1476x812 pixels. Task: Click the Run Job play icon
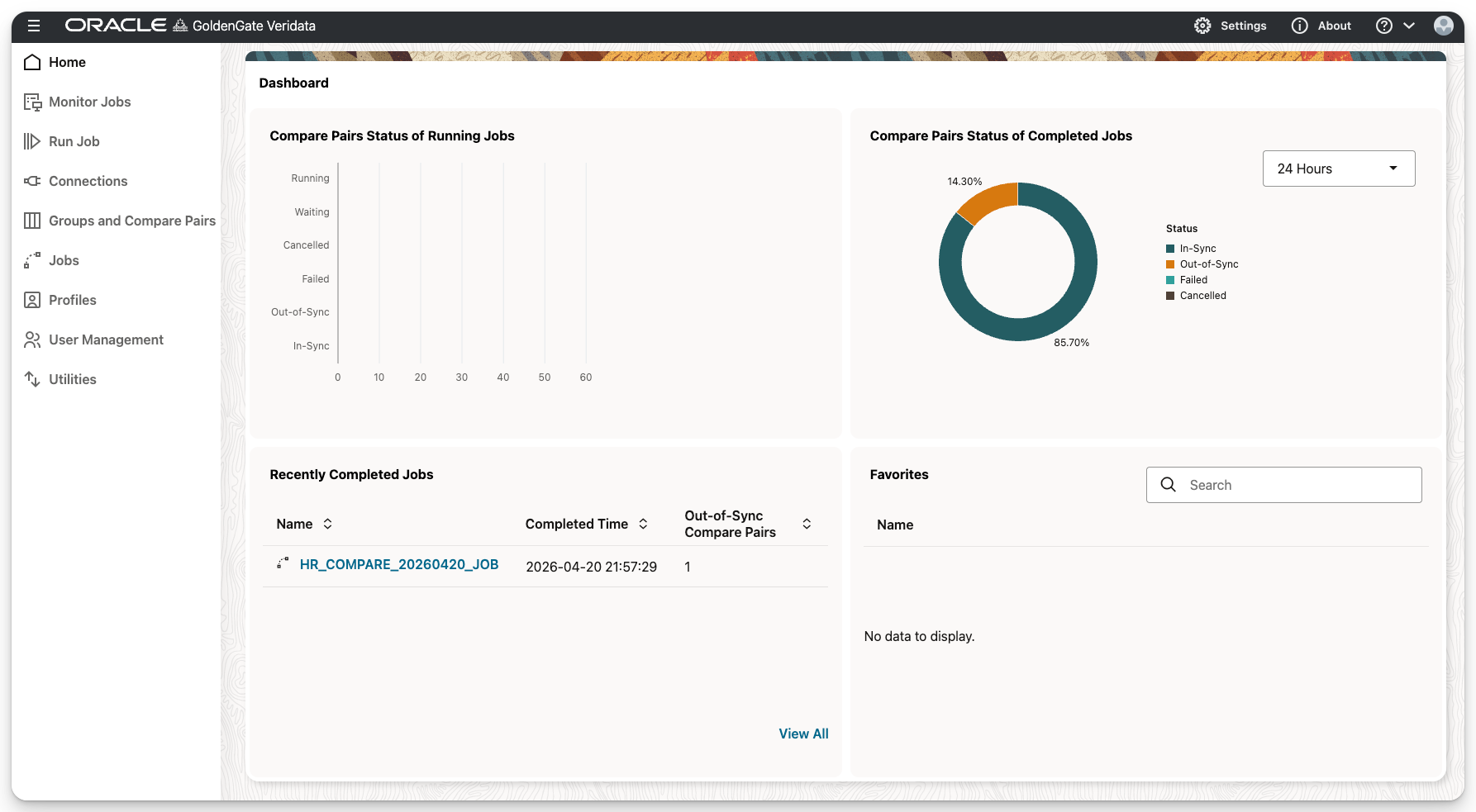point(32,142)
